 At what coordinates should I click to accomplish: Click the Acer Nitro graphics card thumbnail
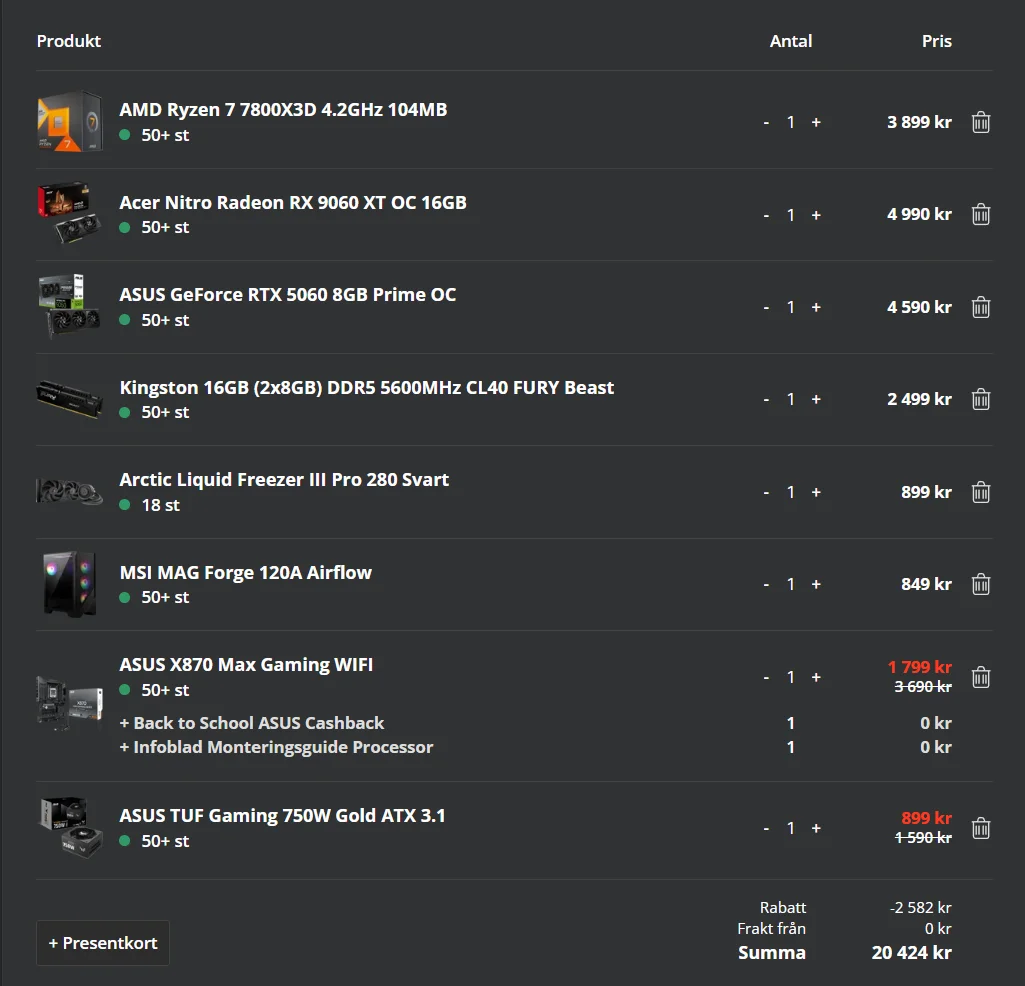click(x=70, y=213)
